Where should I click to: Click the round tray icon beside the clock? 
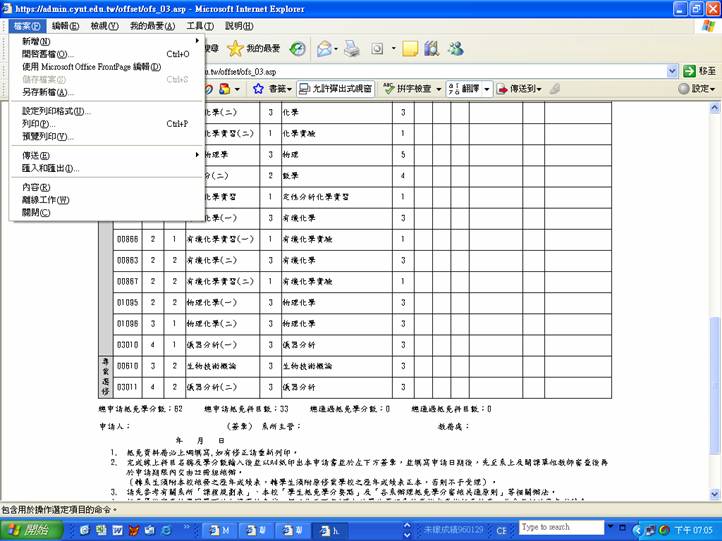pos(664,530)
